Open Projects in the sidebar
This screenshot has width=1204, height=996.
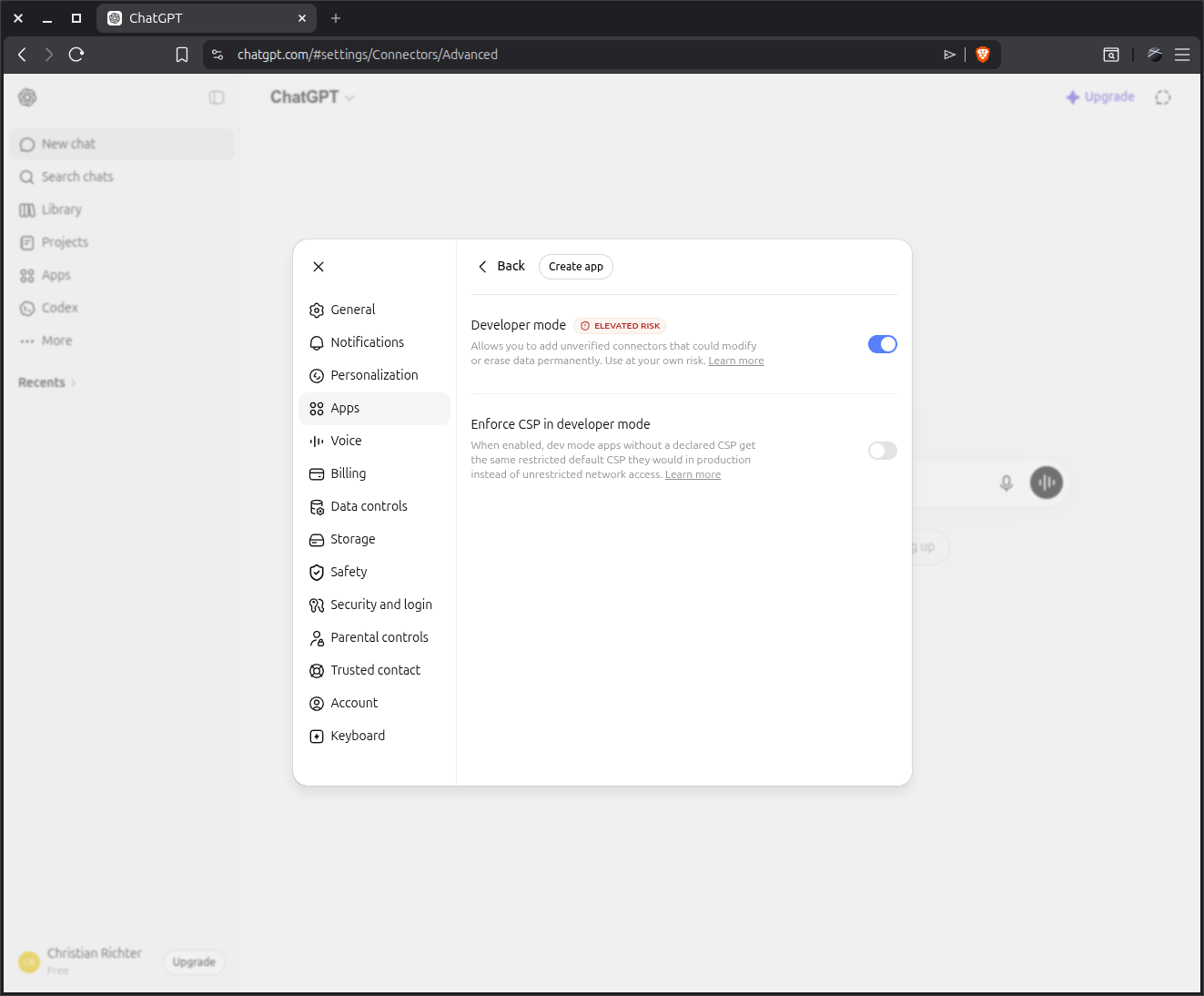(x=123, y=242)
